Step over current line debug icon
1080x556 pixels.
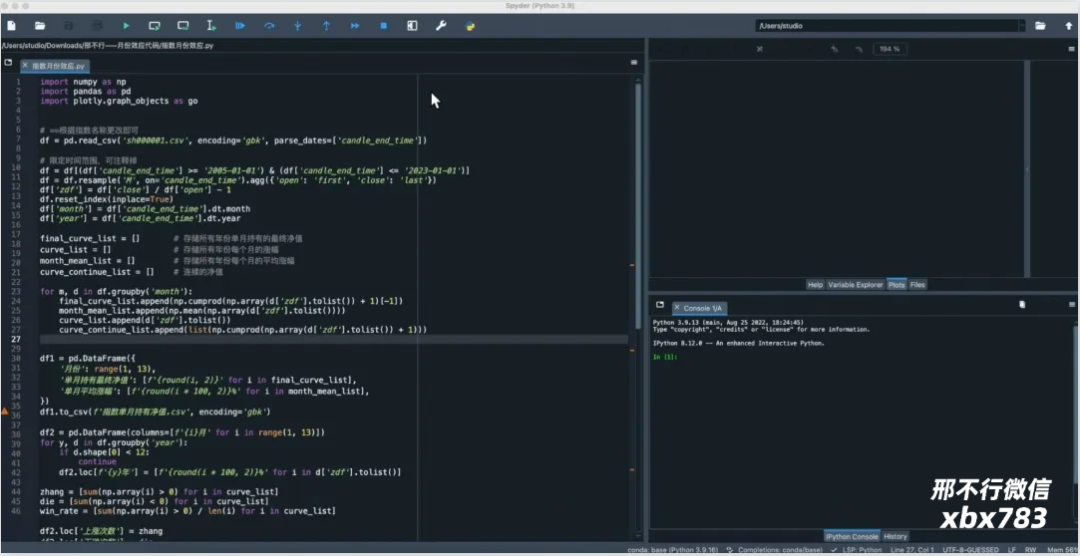(269, 25)
